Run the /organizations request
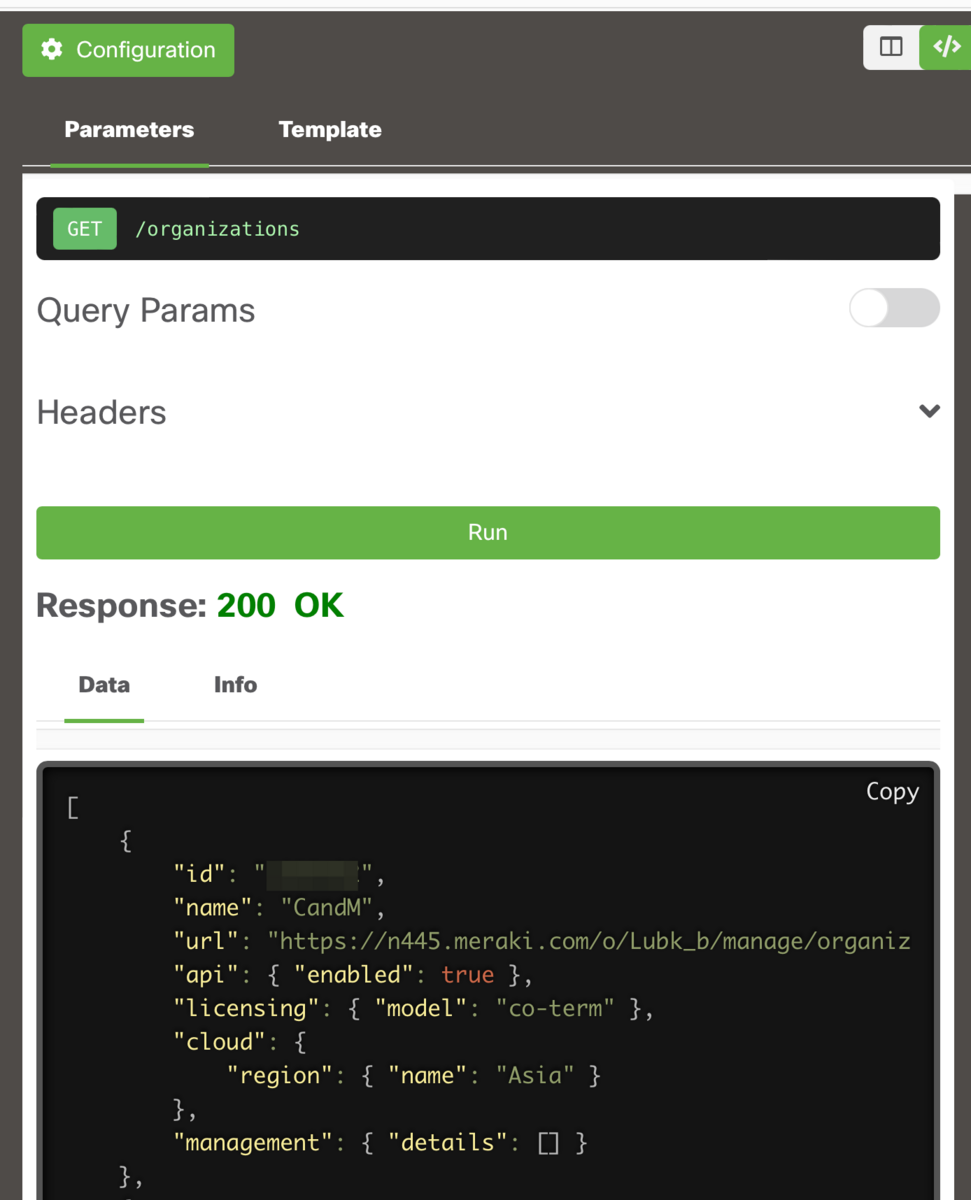Screen dimensions: 971x1200 tap(487, 532)
